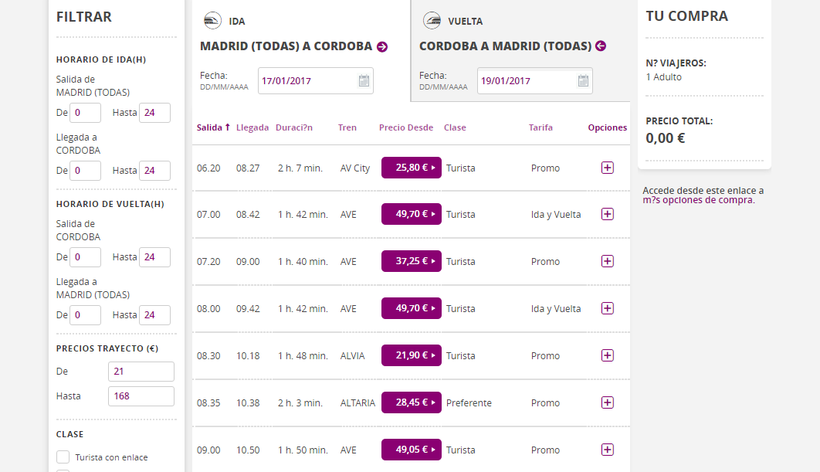820x472 pixels.
Task: Sort by the Precio Desde column header
Action: 406,128
